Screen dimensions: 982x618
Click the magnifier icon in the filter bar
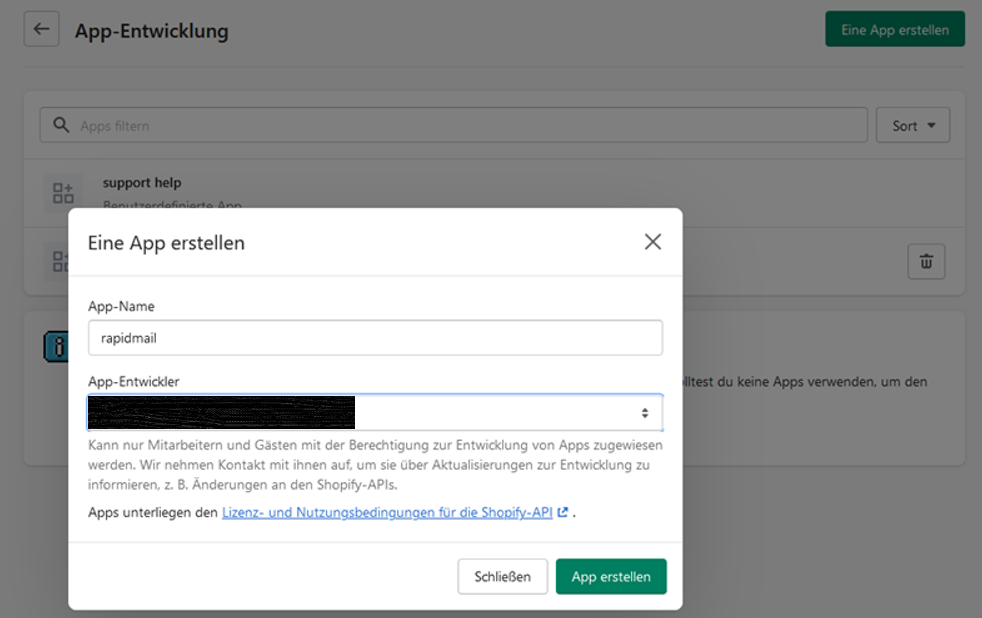(x=62, y=126)
